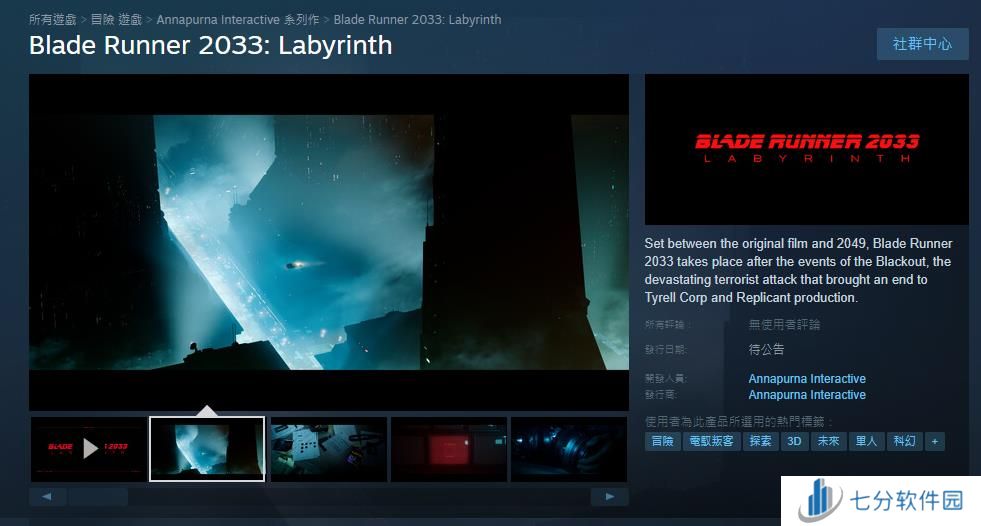Go to 所有遊戲 in breadcrumb
Image resolution: width=981 pixels, height=526 pixels.
point(52,19)
